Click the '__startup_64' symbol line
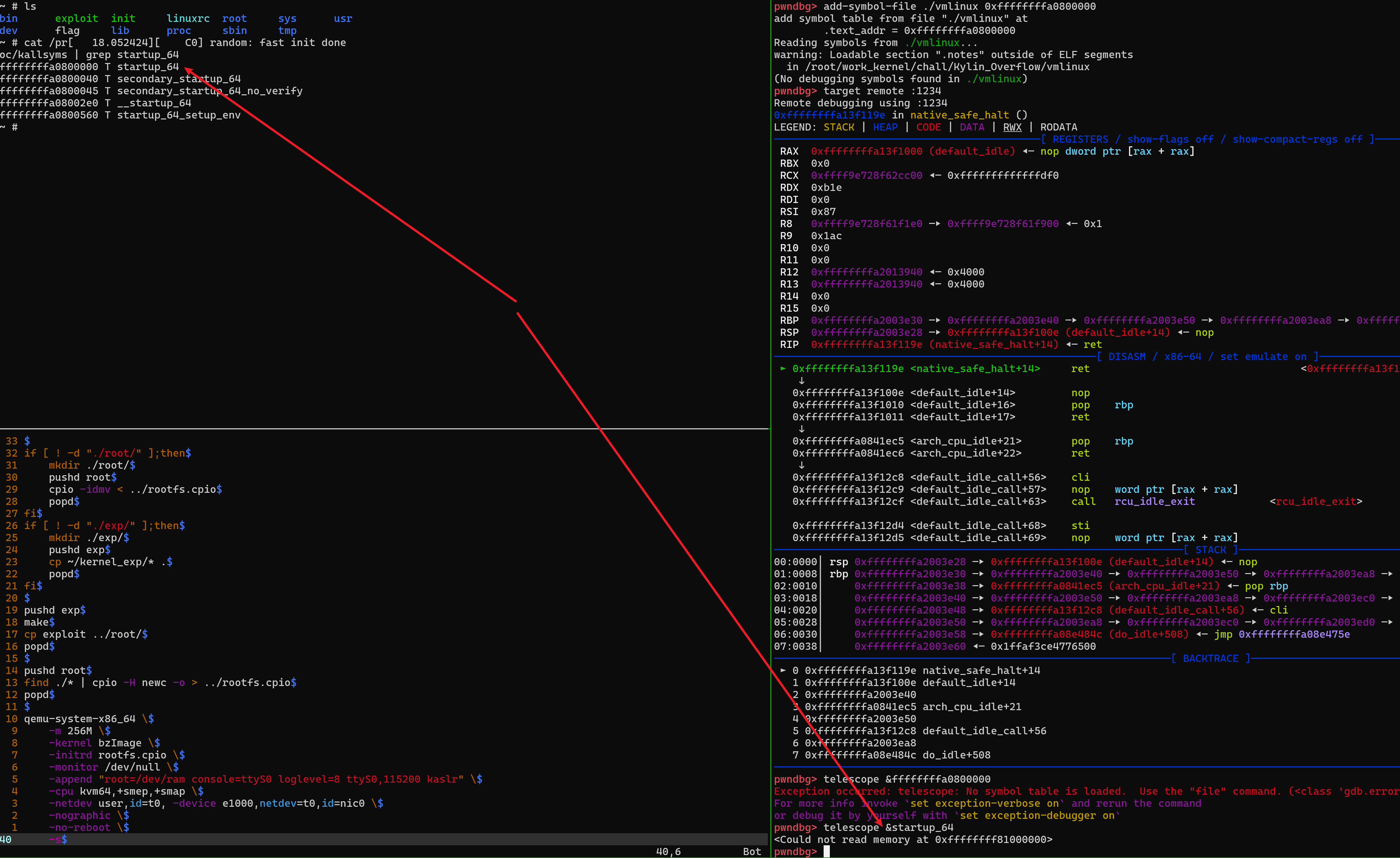This screenshot has height=858, width=1400. point(96,103)
